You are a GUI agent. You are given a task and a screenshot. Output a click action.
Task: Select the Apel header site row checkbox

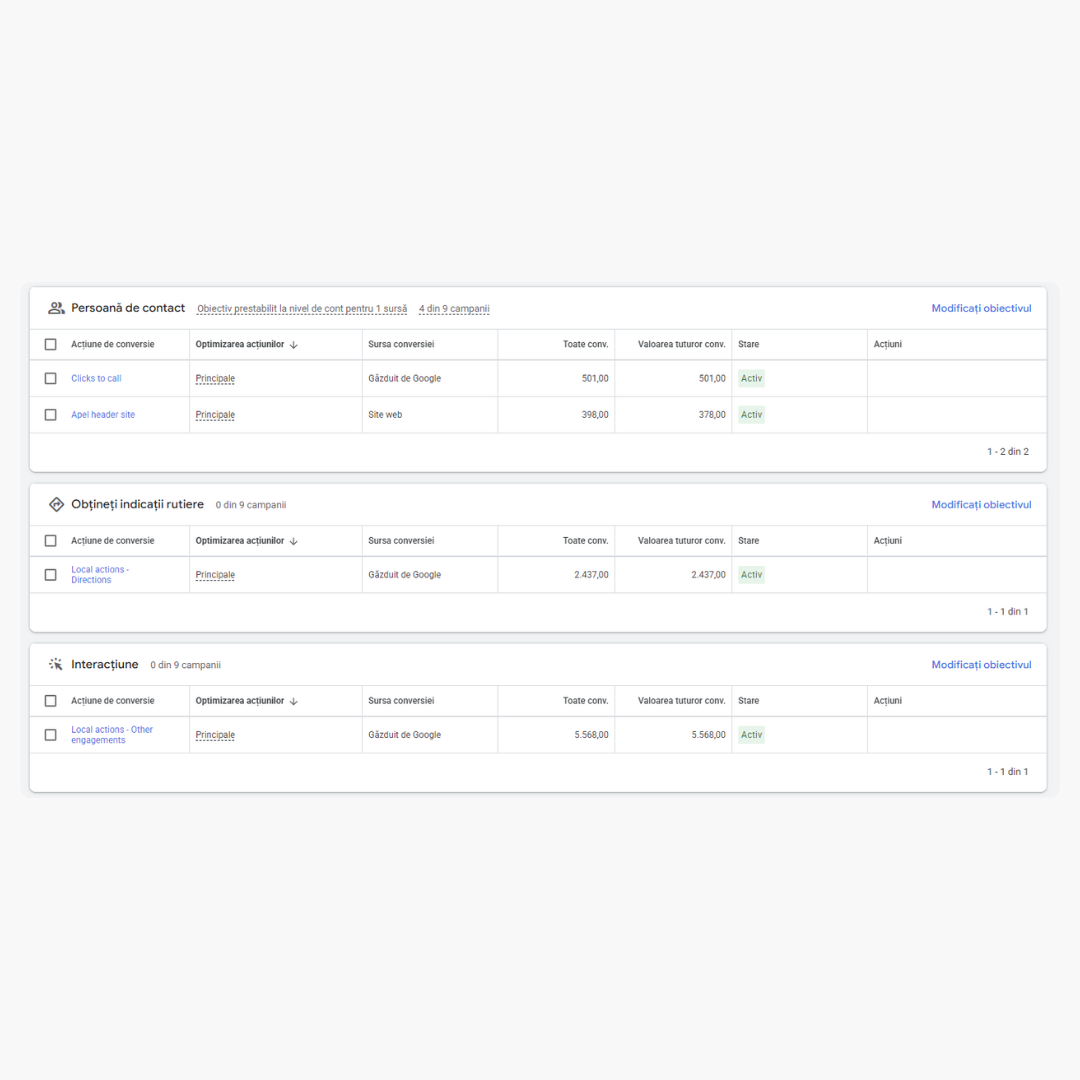[x=51, y=415]
